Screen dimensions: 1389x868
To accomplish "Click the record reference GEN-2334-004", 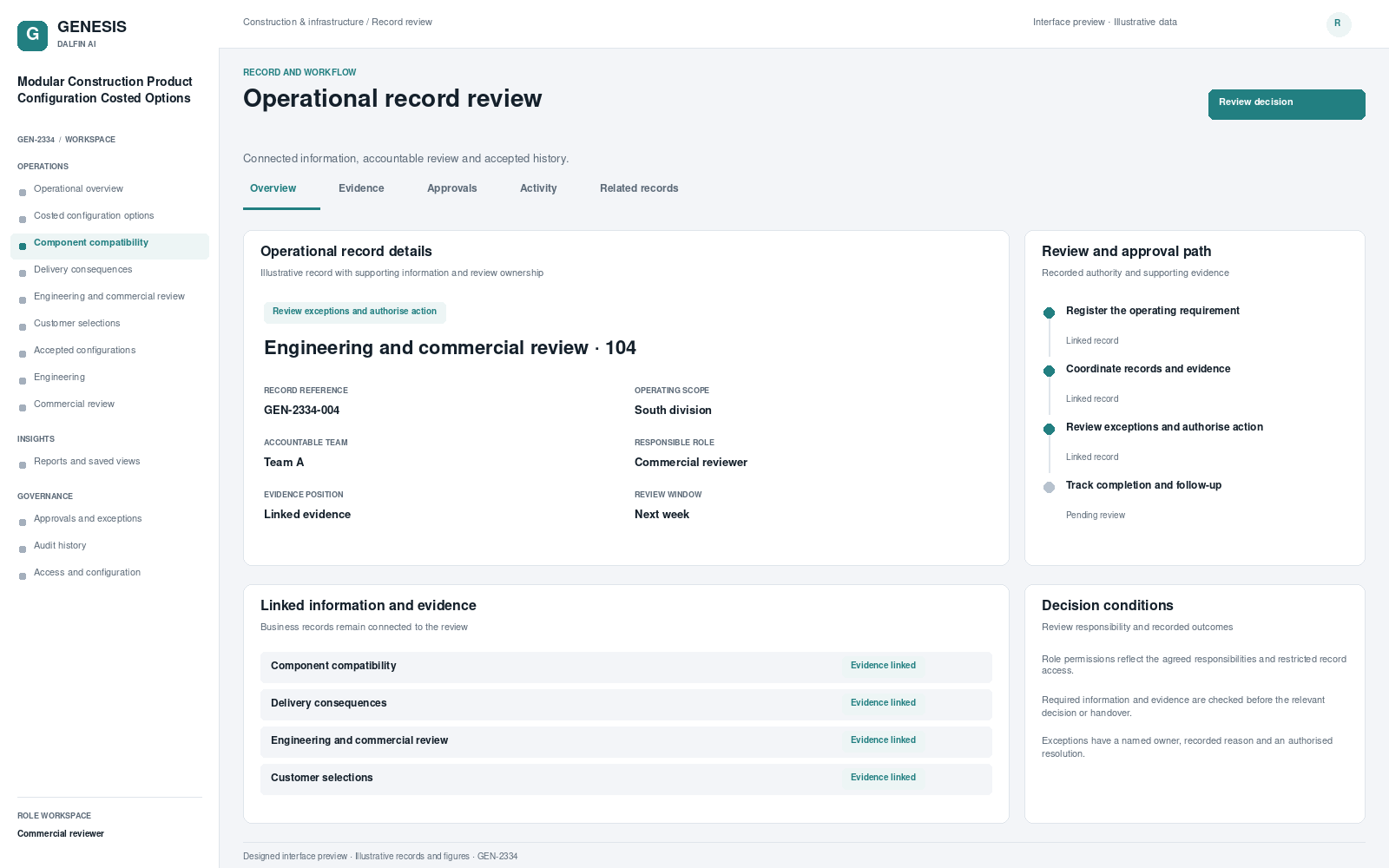I will [x=301, y=411].
